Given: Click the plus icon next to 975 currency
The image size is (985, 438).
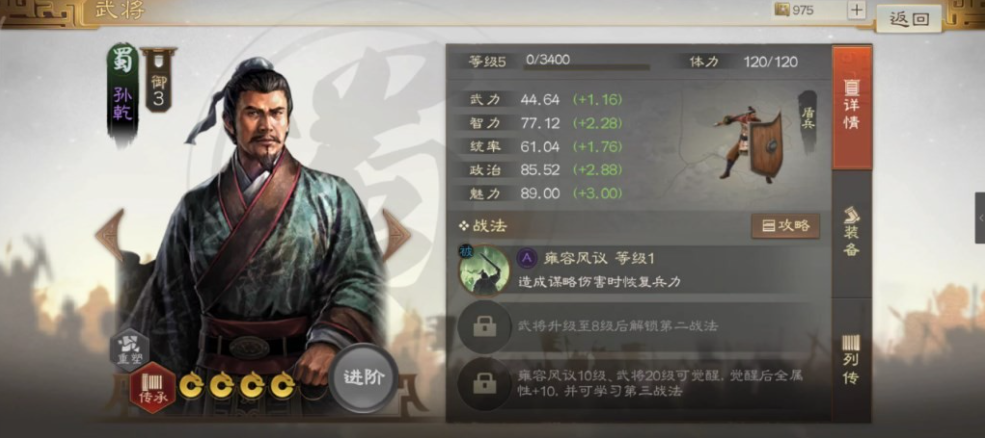Looking at the screenshot, I should pos(856,10).
